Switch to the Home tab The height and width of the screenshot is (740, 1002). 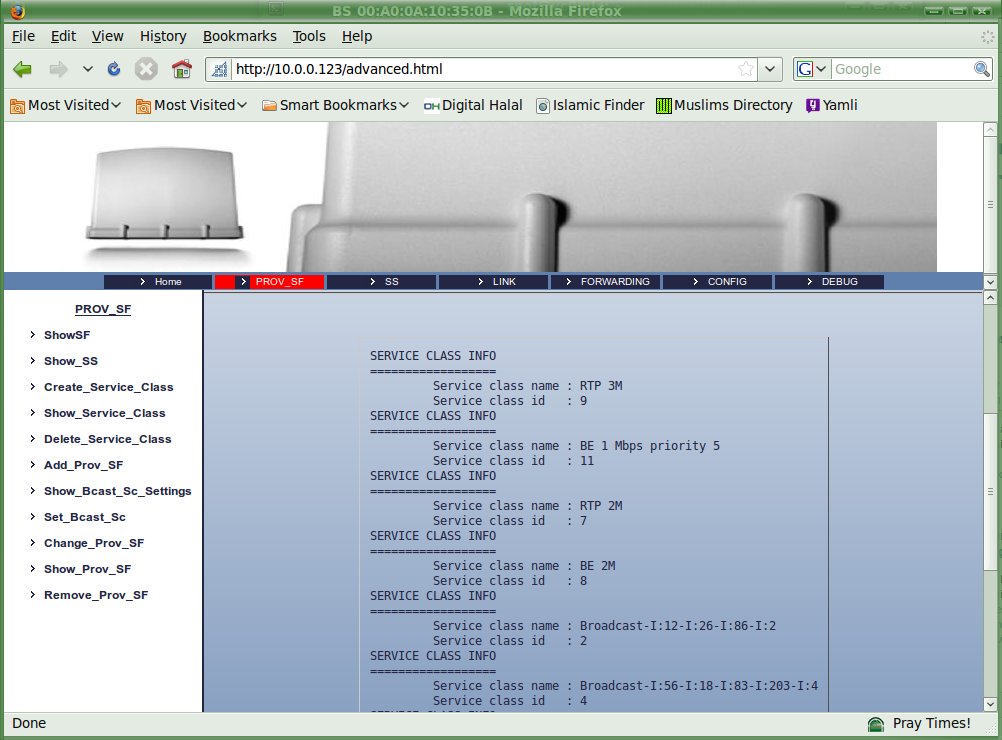pos(158,282)
